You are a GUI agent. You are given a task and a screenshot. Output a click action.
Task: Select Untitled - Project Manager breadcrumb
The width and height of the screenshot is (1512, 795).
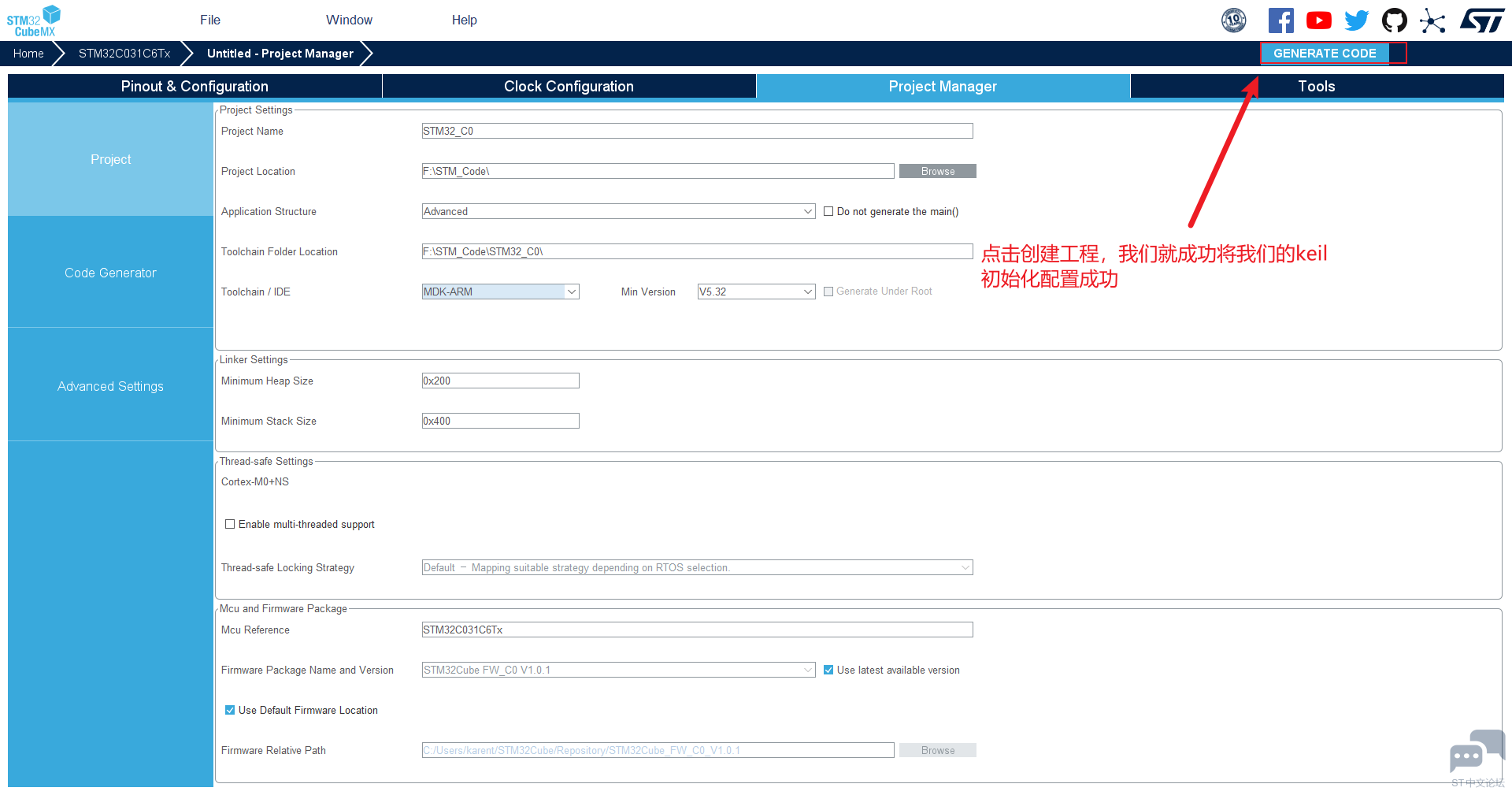280,54
